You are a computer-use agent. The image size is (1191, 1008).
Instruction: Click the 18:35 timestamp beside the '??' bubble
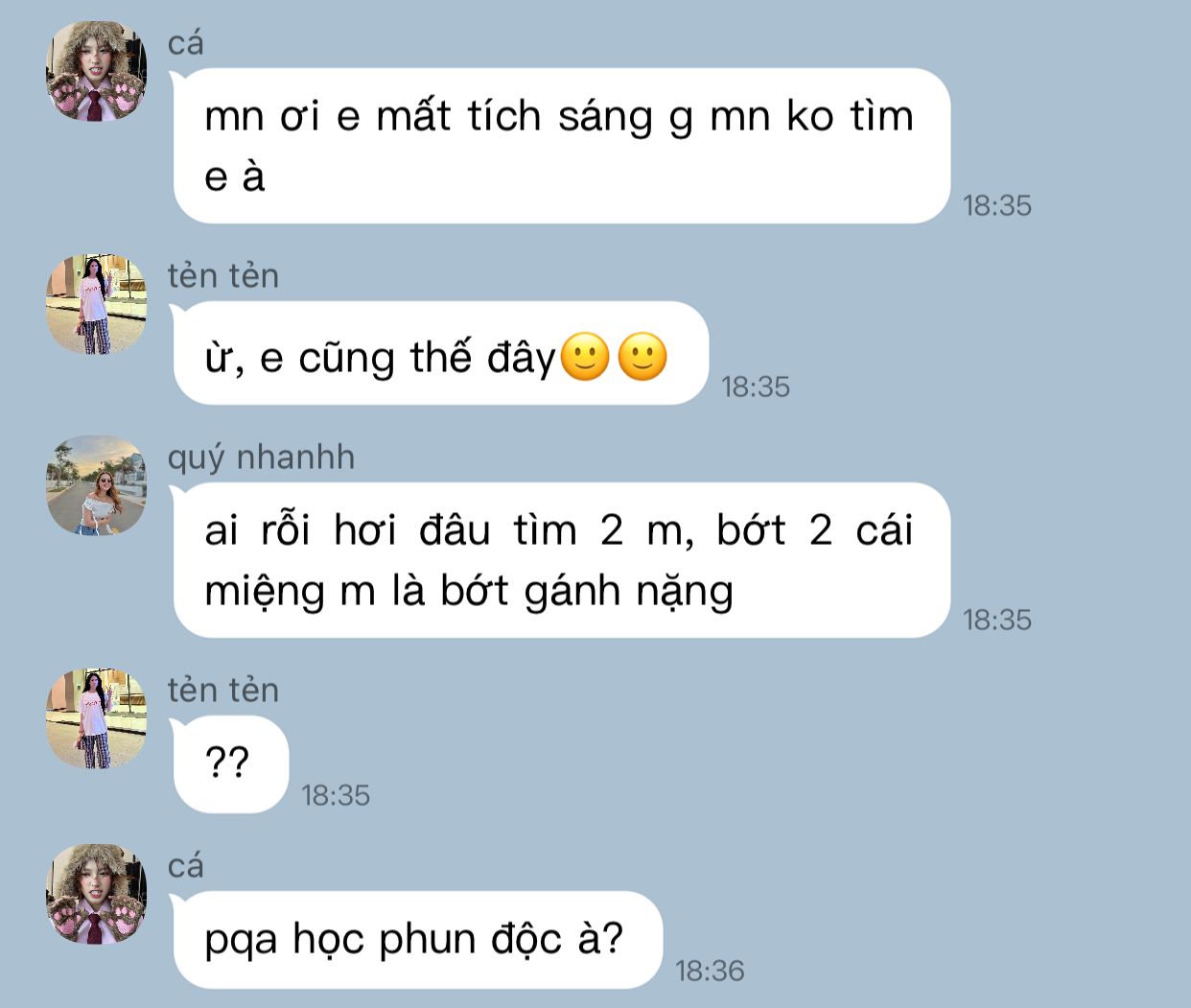click(336, 795)
